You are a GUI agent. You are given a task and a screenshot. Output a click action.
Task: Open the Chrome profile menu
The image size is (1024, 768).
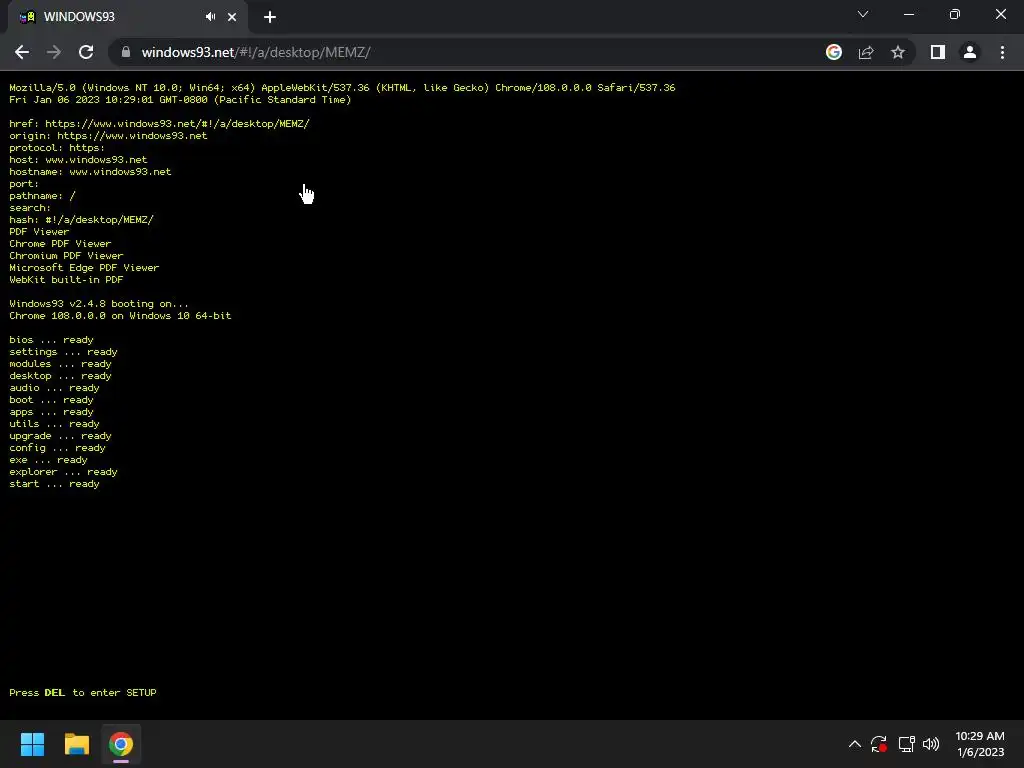(x=970, y=52)
